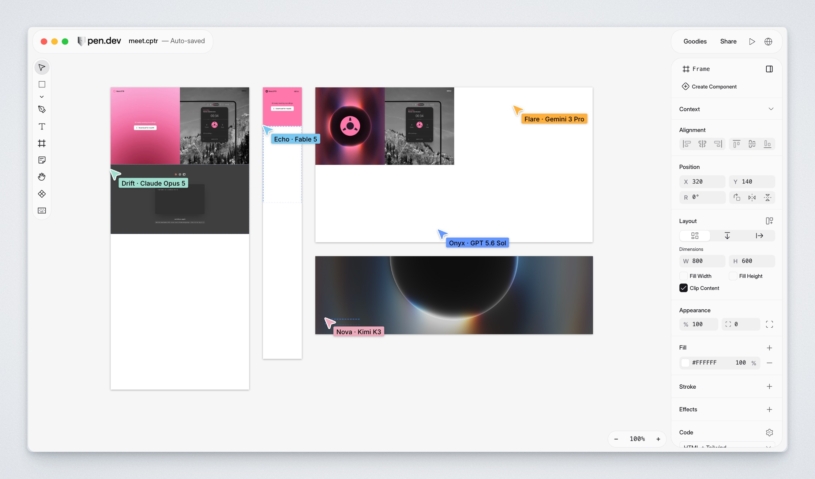Add a stroke
This screenshot has height=479, width=815.
tap(769, 387)
